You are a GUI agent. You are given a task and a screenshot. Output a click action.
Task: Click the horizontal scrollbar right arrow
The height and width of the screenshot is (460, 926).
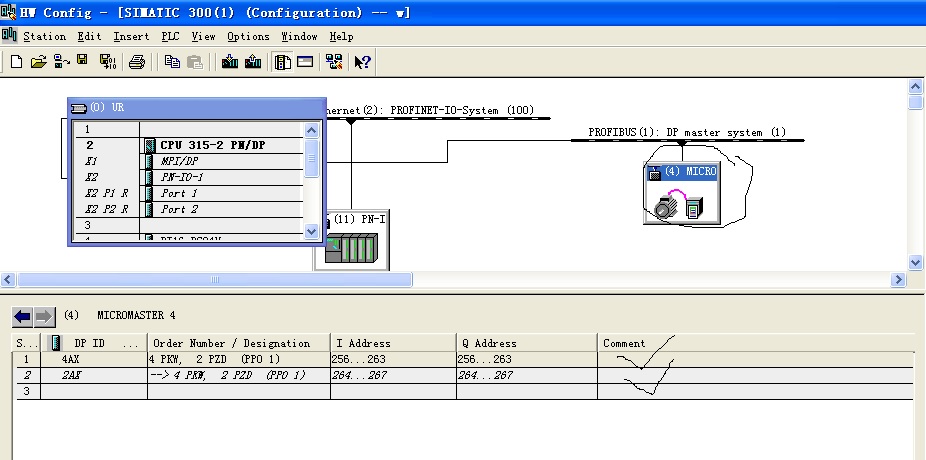[x=898, y=279]
